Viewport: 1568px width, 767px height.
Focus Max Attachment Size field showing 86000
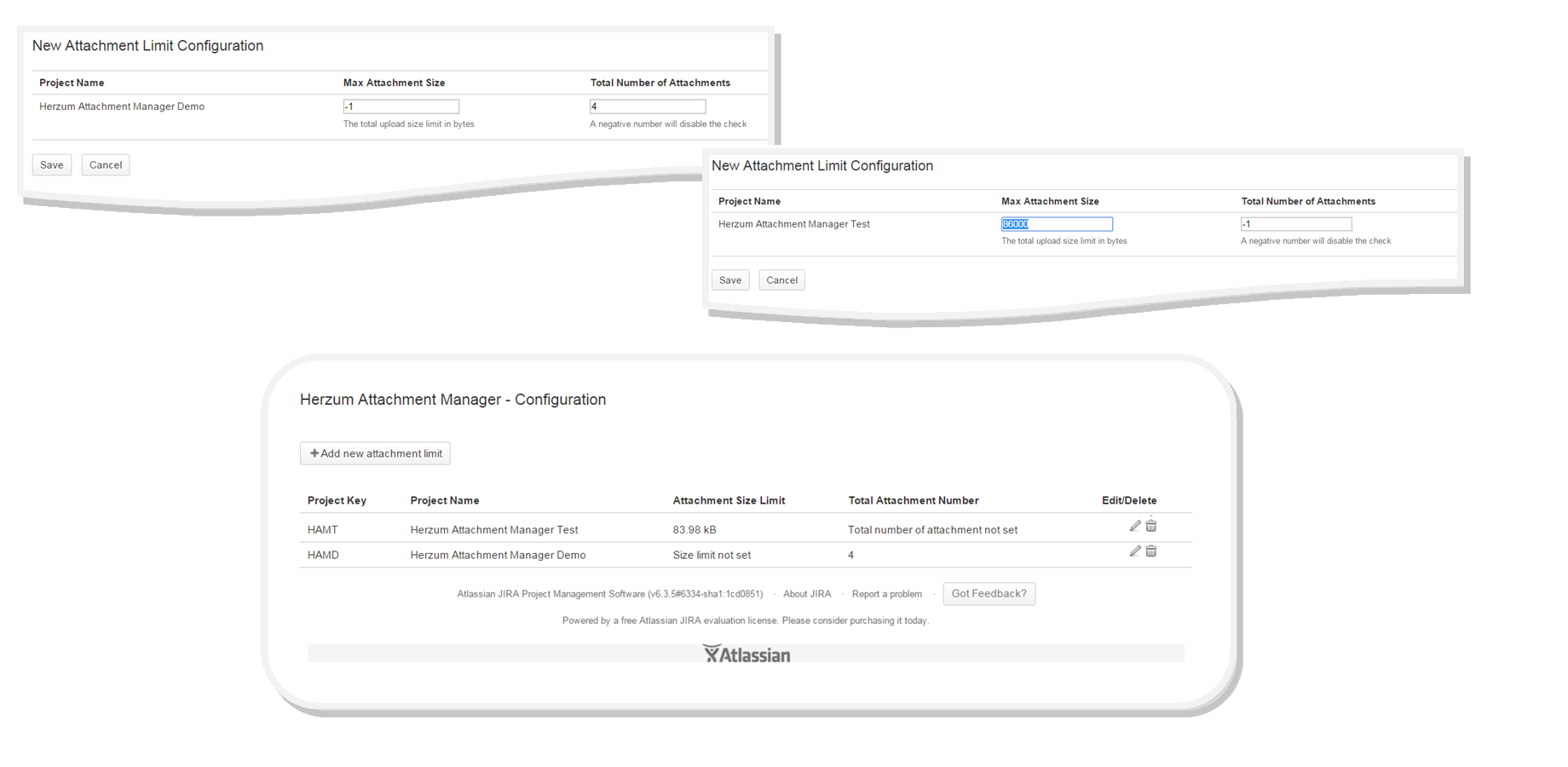1057,224
